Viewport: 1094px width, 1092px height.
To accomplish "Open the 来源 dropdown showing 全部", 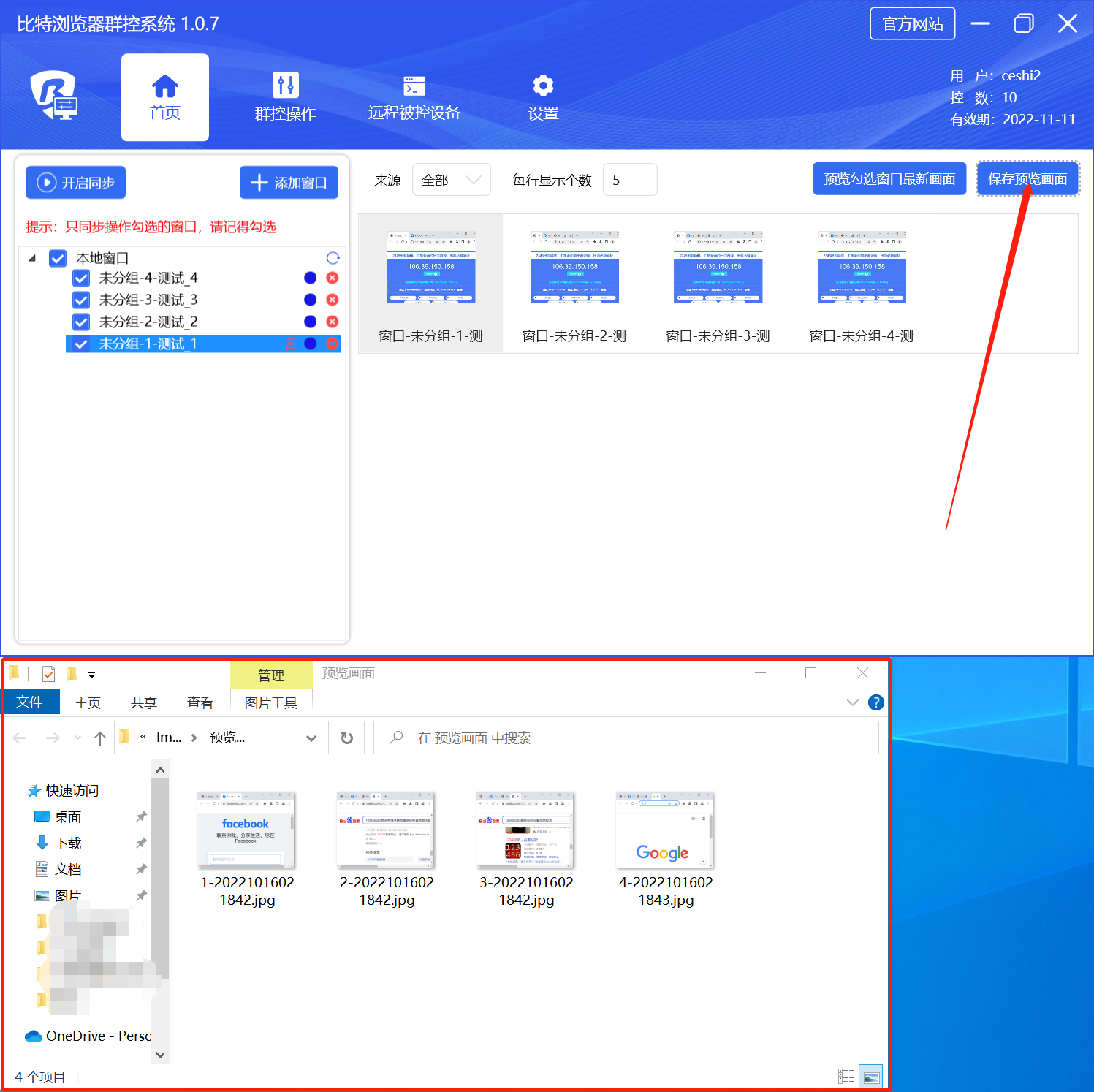I will tap(451, 180).
